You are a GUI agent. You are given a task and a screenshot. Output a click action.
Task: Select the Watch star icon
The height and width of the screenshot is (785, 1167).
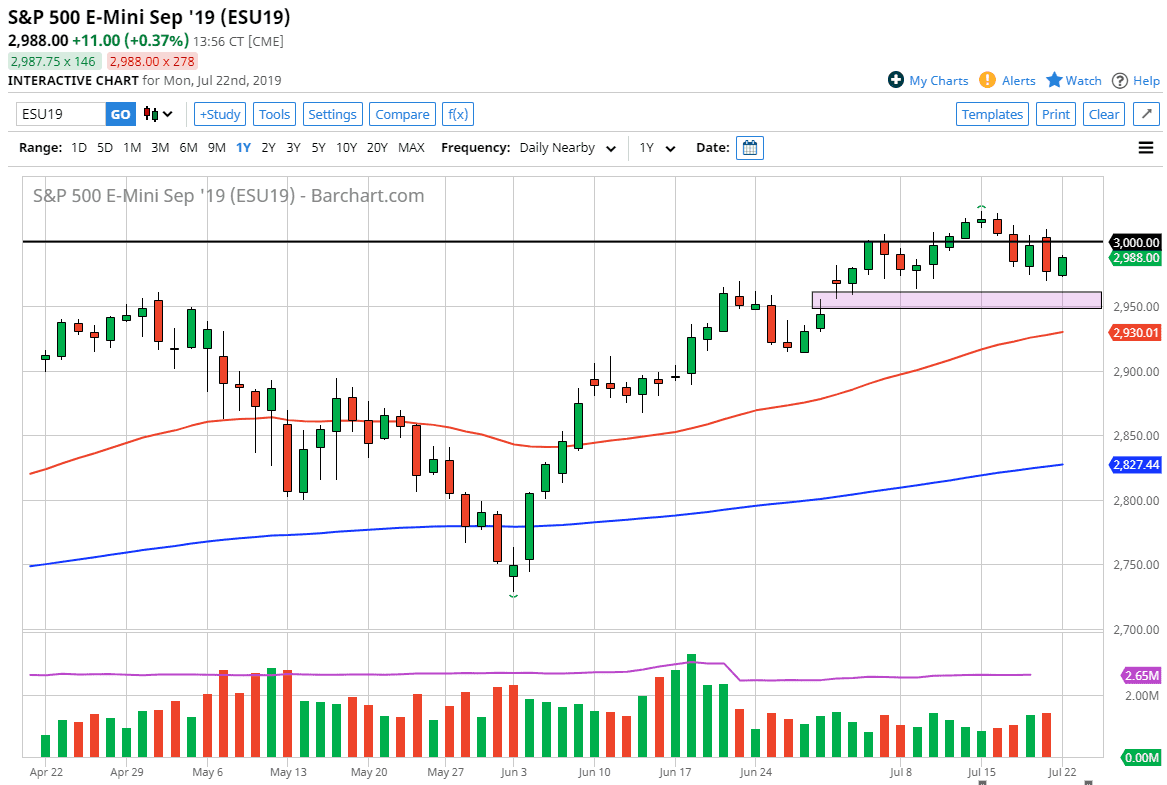pos(1056,80)
